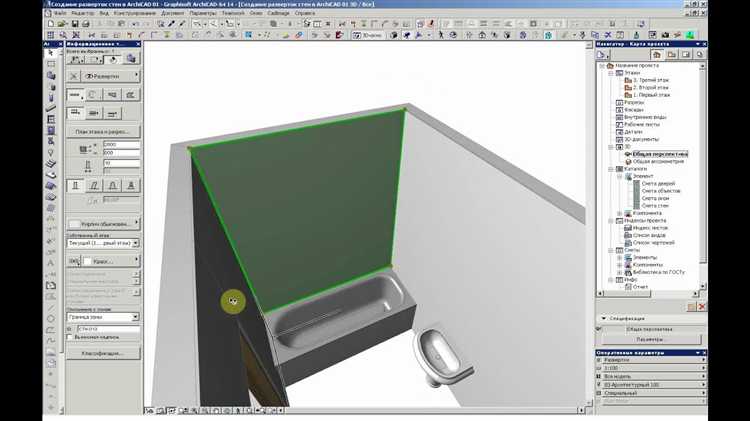The image size is (750, 421).
Task: Select the second construction method button
Action: 94,113
